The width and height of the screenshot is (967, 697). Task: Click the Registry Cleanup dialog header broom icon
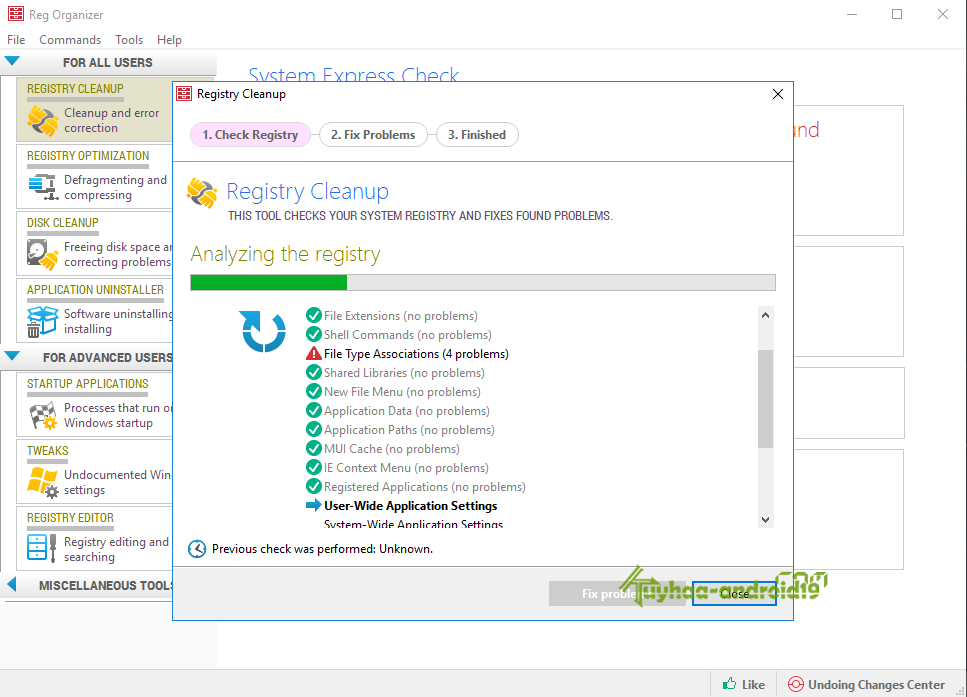(x=202, y=193)
